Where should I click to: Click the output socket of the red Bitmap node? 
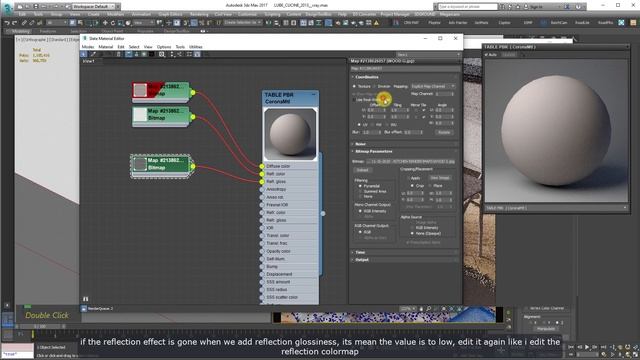coord(193,93)
